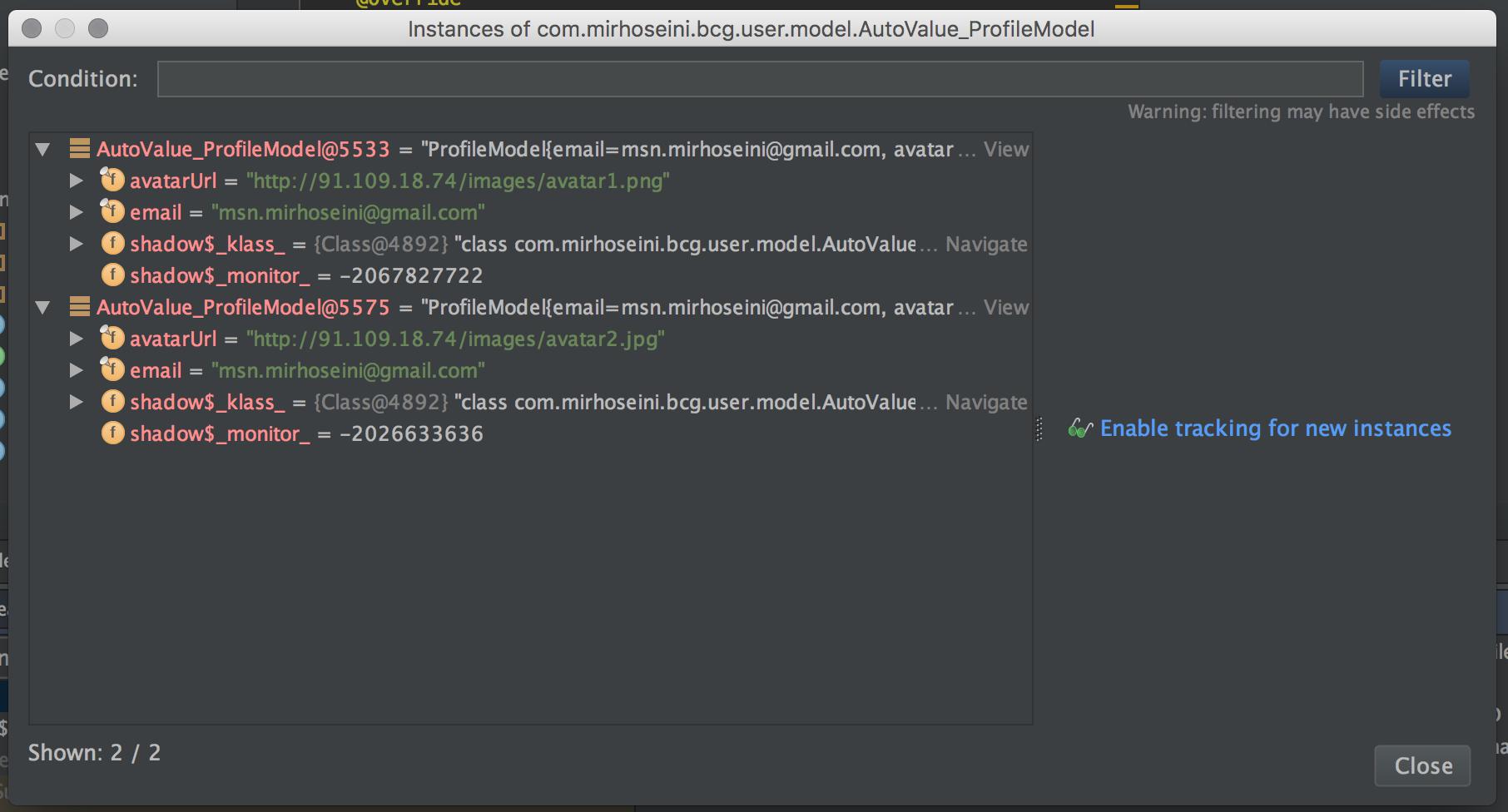Click the shadow$_klass_ field icon under instance 5533
The image size is (1508, 812).
click(112, 244)
